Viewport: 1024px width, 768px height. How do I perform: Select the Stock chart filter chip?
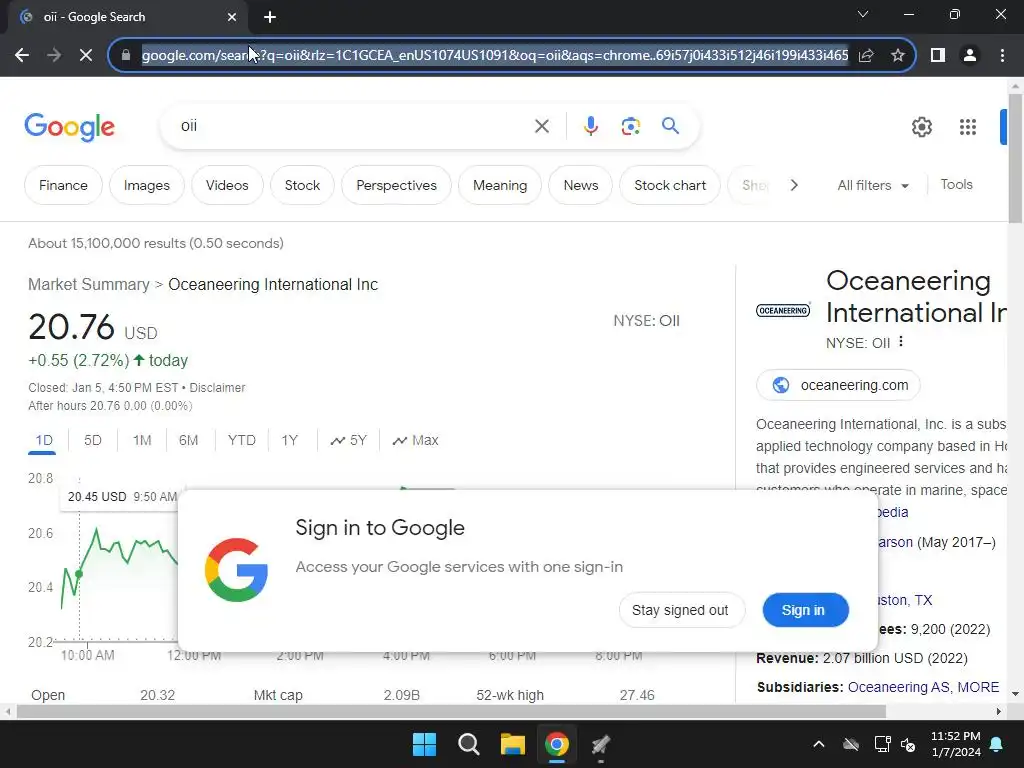click(x=670, y=185)
